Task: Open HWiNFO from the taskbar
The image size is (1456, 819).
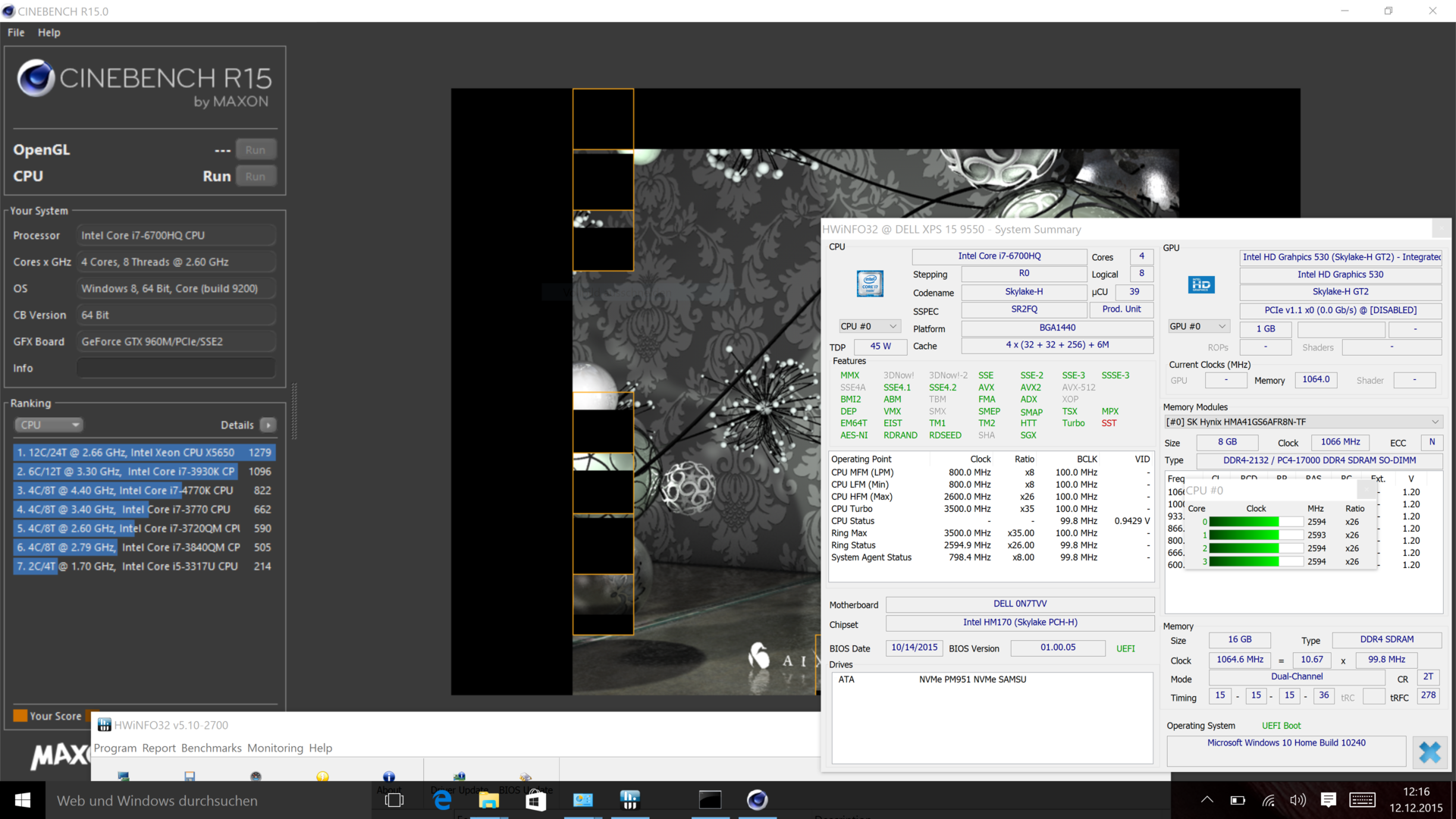Action: point(629,800)
